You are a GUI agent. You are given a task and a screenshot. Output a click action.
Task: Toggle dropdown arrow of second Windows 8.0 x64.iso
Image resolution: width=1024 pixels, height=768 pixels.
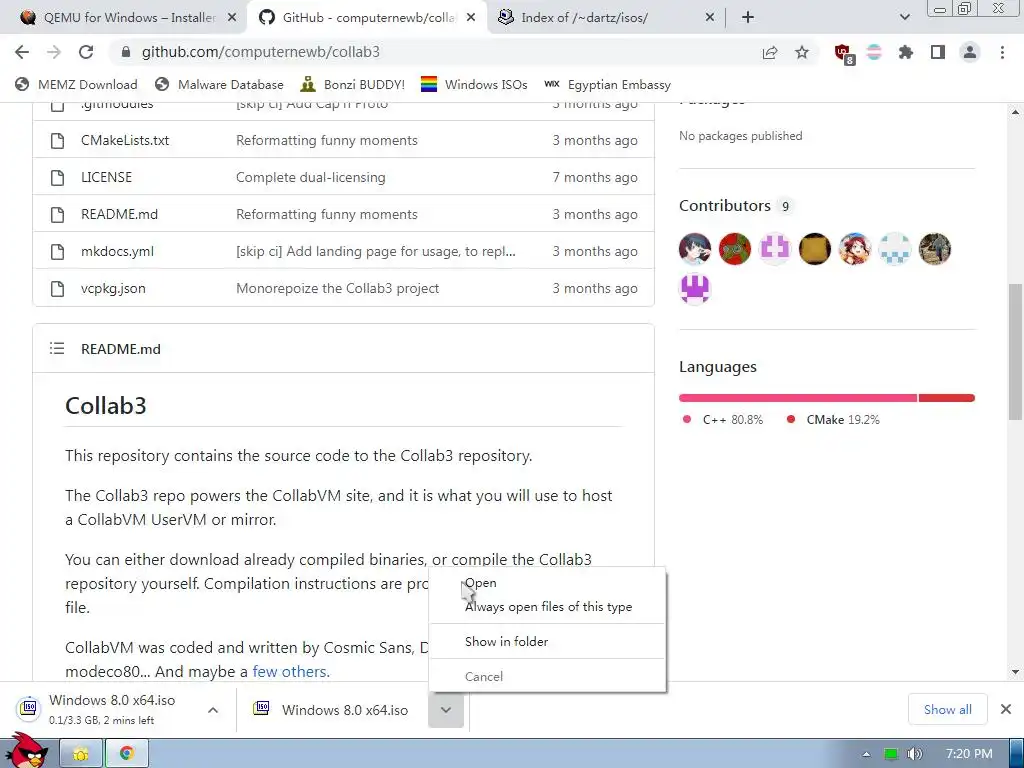[x=446, y=710]
